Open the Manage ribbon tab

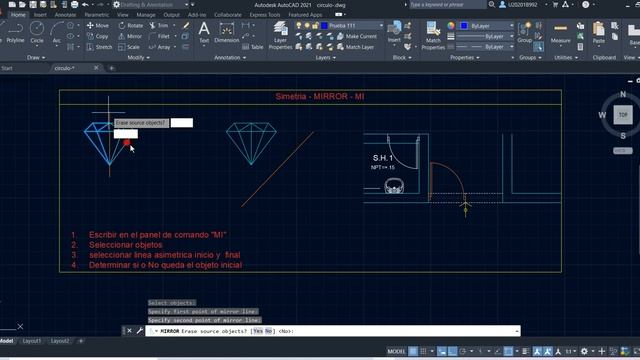[x=146, y=15]
